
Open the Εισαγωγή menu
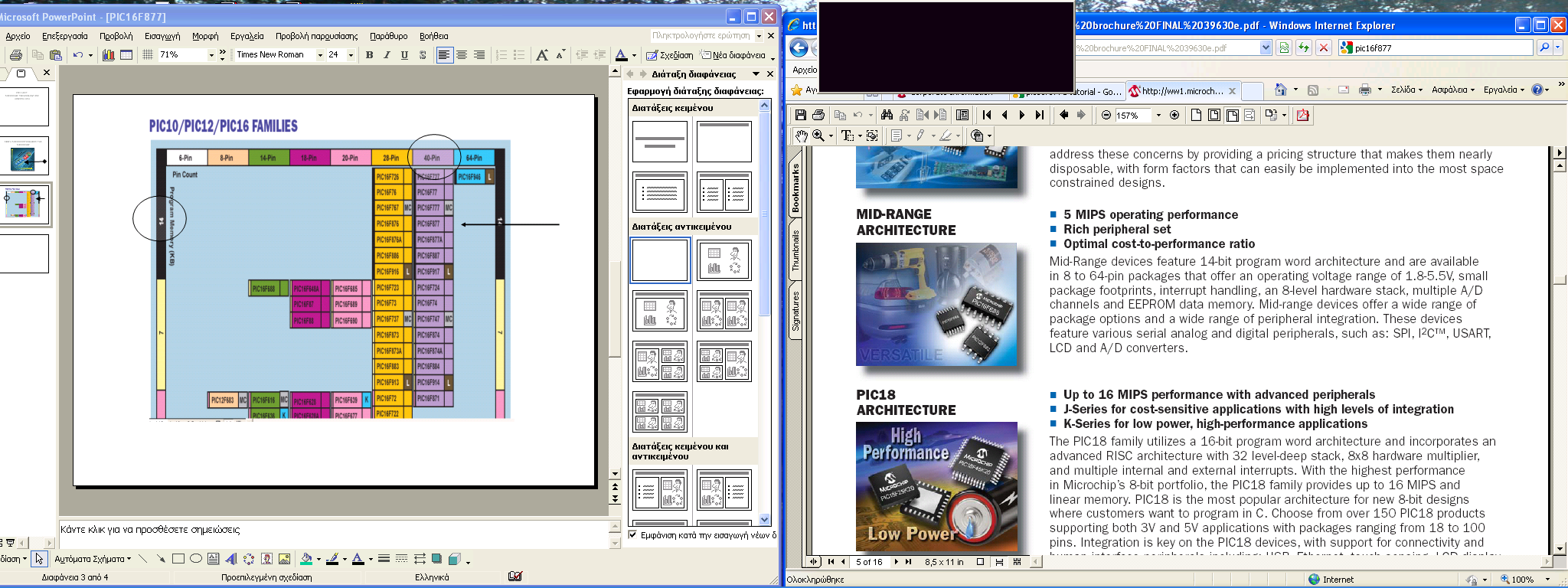tap(162, 36)
